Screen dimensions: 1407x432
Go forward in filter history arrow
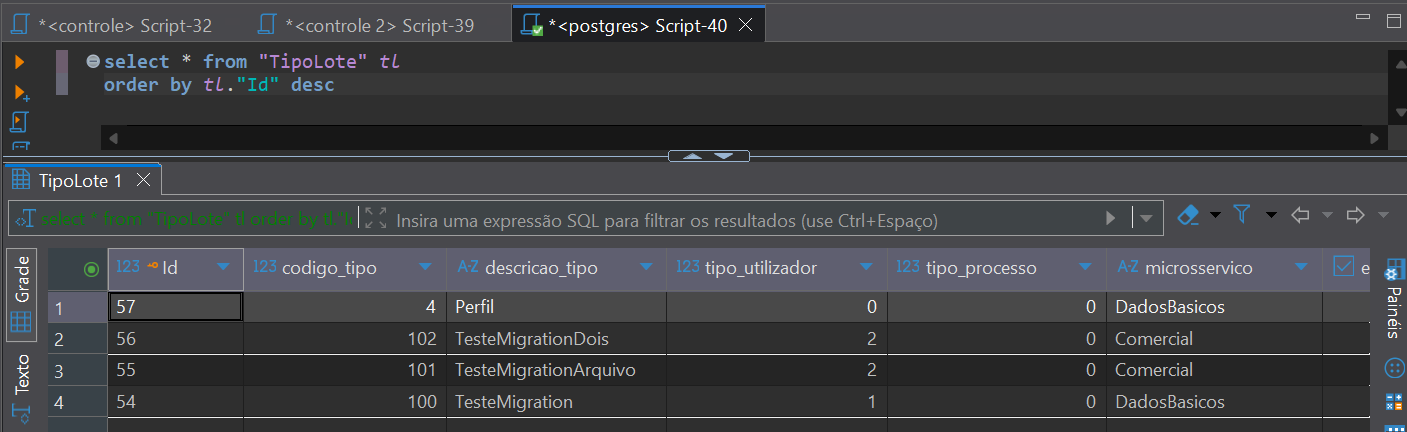[x=1355, y=215]
